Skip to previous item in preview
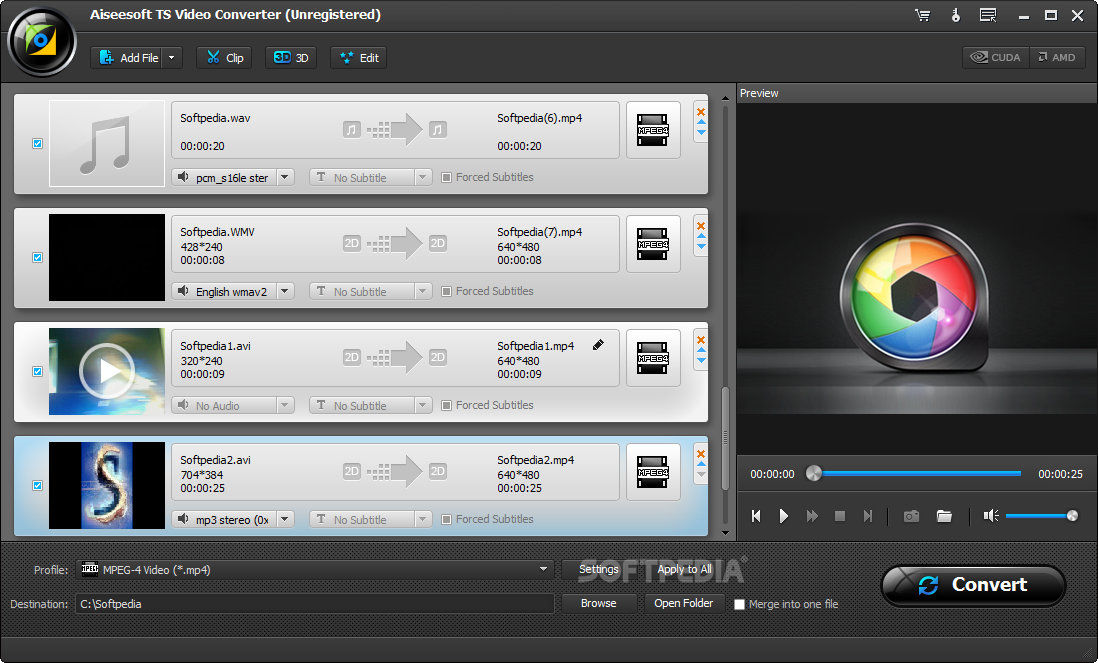 pos(756,516)
